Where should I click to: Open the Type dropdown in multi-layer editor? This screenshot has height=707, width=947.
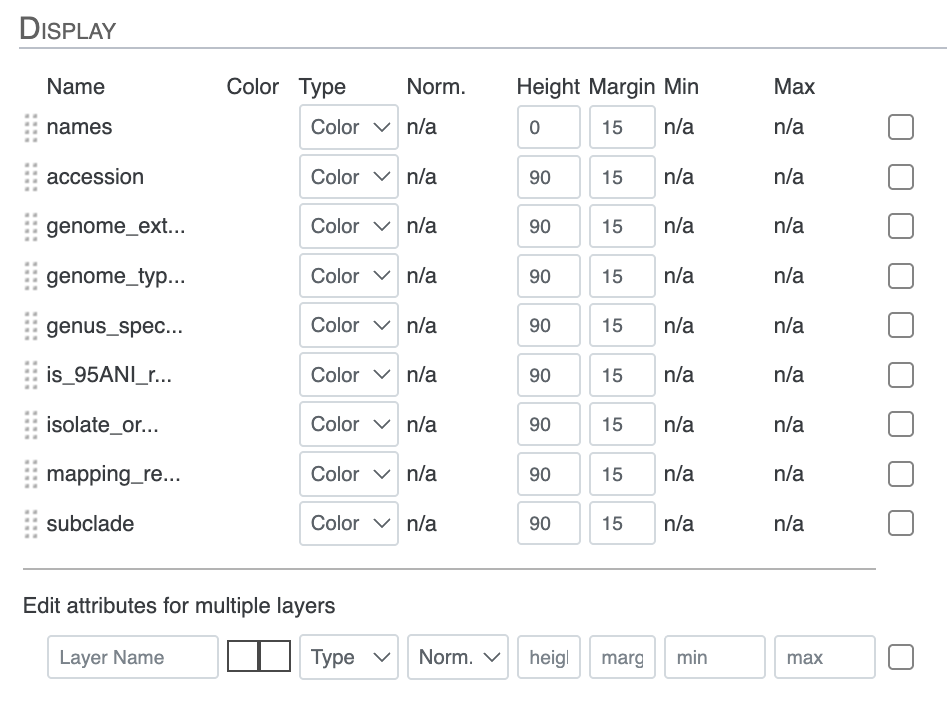point(348,657)
